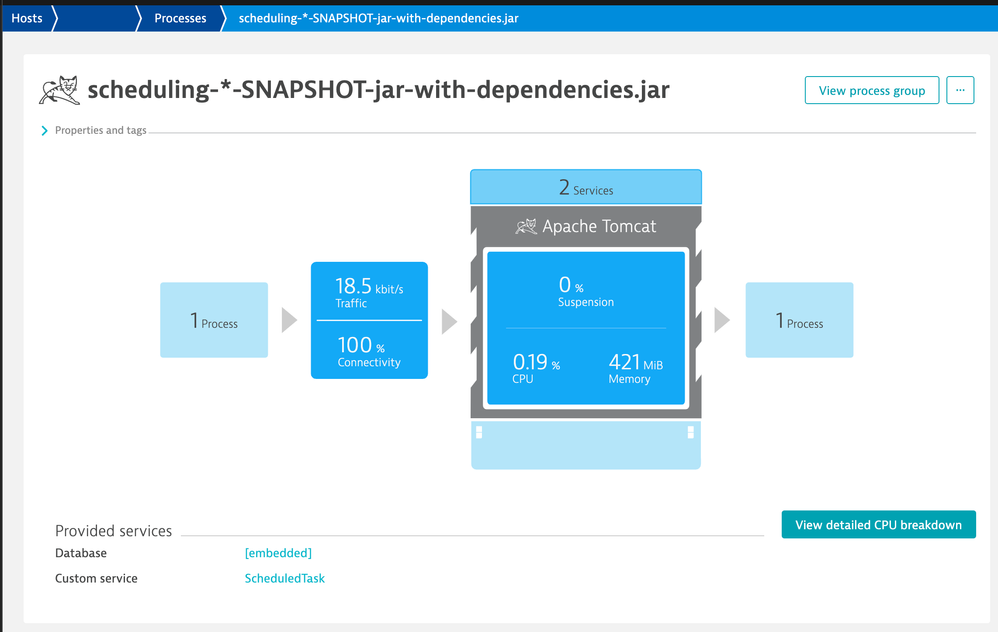Click the left white handle below the Tomcat panel

tap(479, 432)
